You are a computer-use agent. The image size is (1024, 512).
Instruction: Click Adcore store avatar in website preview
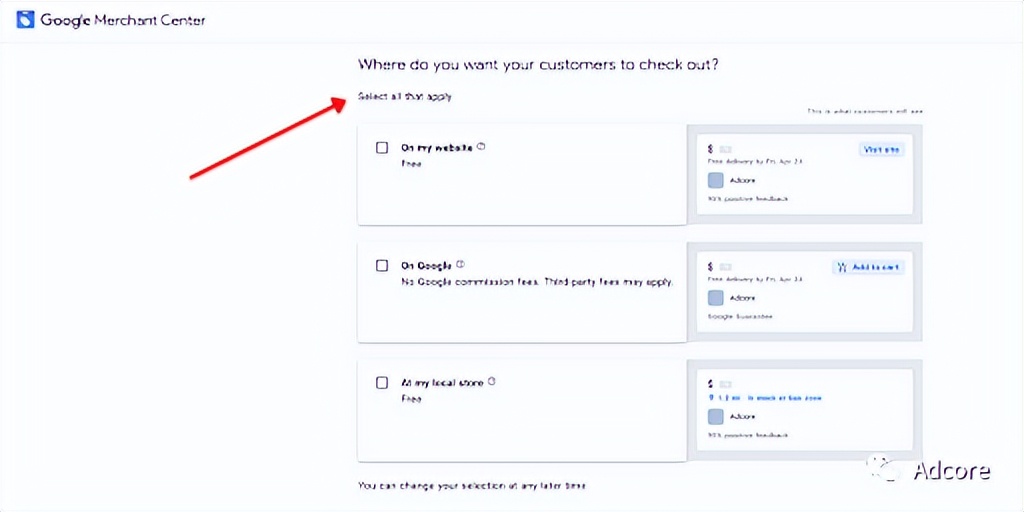[x=716, y=180]
